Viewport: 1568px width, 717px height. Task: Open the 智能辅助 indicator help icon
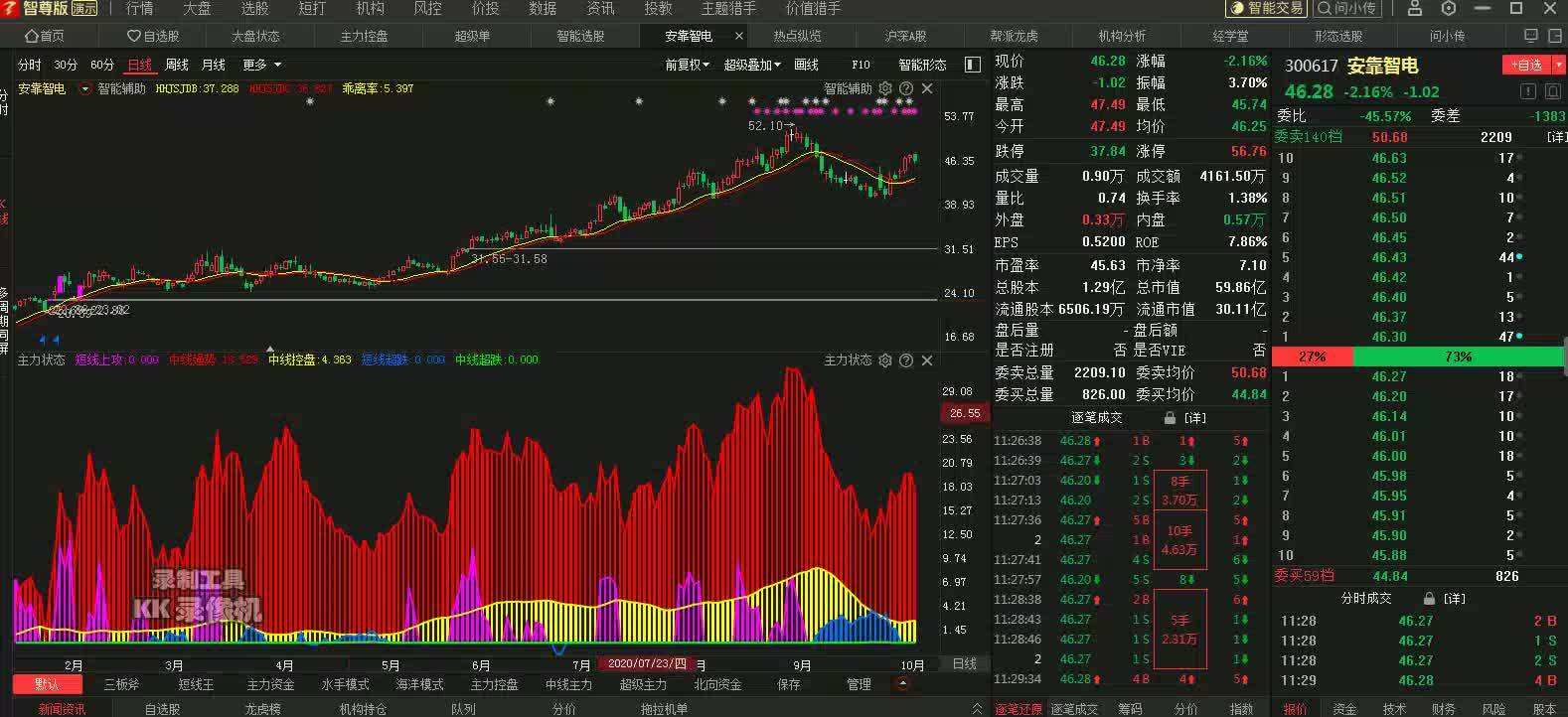[x=905, y=88]
